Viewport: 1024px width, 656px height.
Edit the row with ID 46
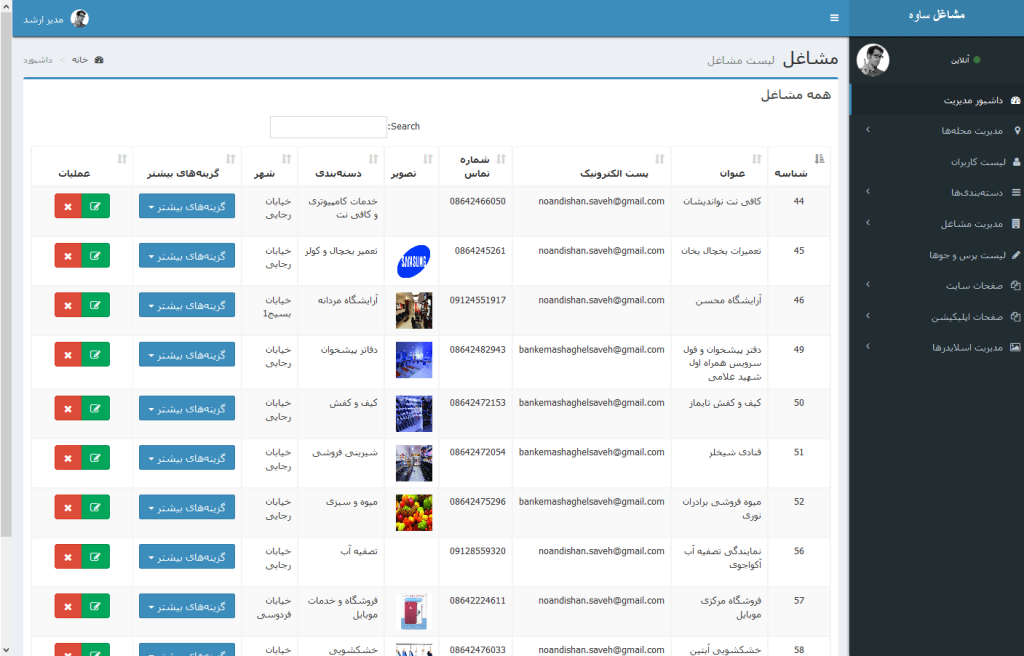[x=95, y=305]
